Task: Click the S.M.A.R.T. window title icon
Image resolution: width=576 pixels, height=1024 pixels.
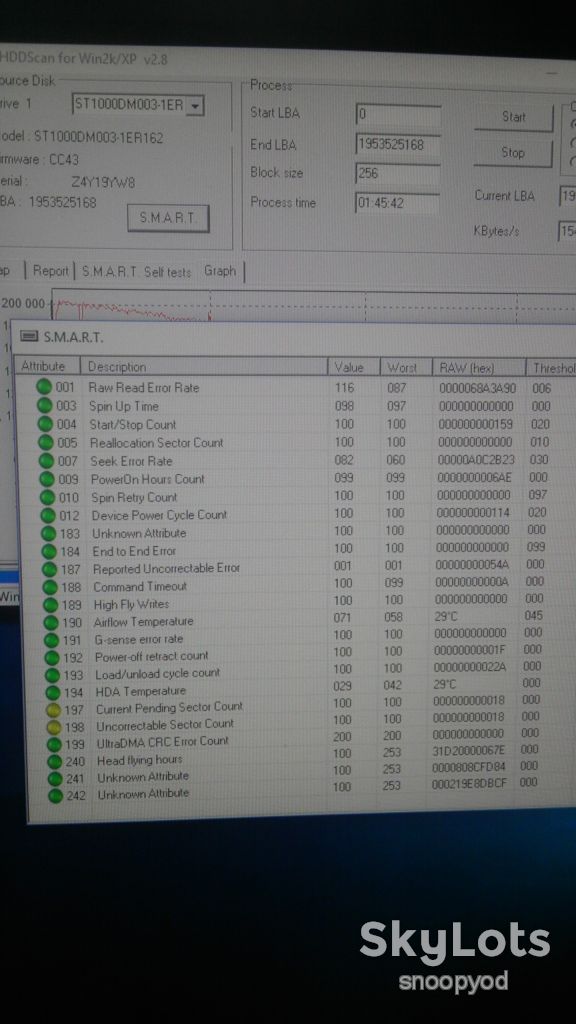Action: (29, 336)
